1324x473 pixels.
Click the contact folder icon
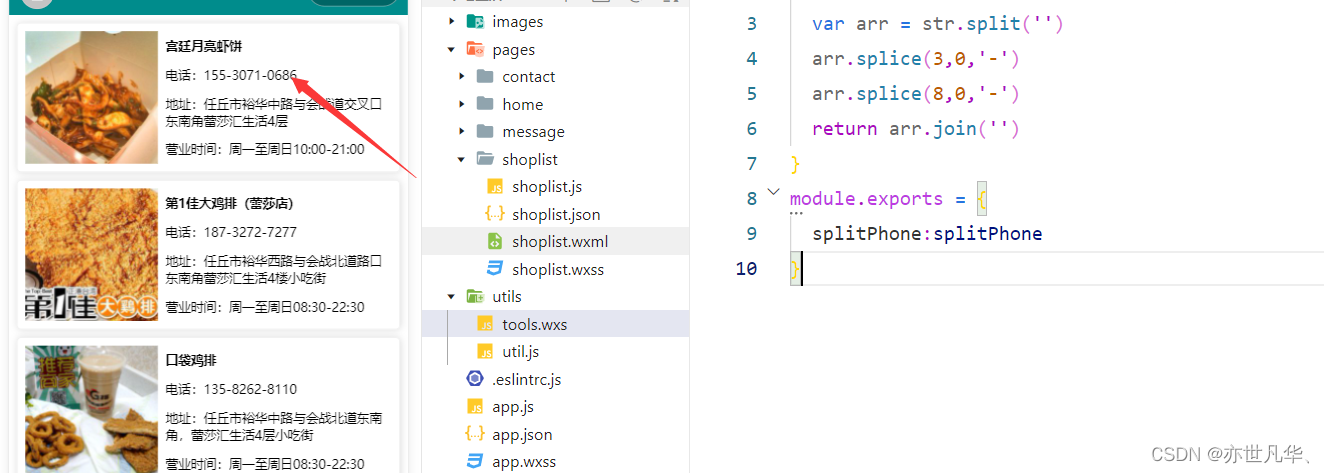coord(485,76)
